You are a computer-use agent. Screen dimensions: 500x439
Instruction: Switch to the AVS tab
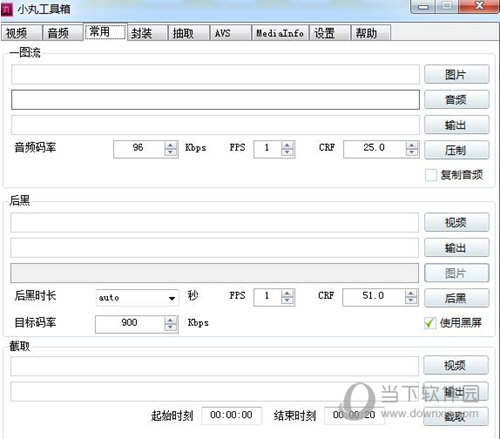[230, 33]
